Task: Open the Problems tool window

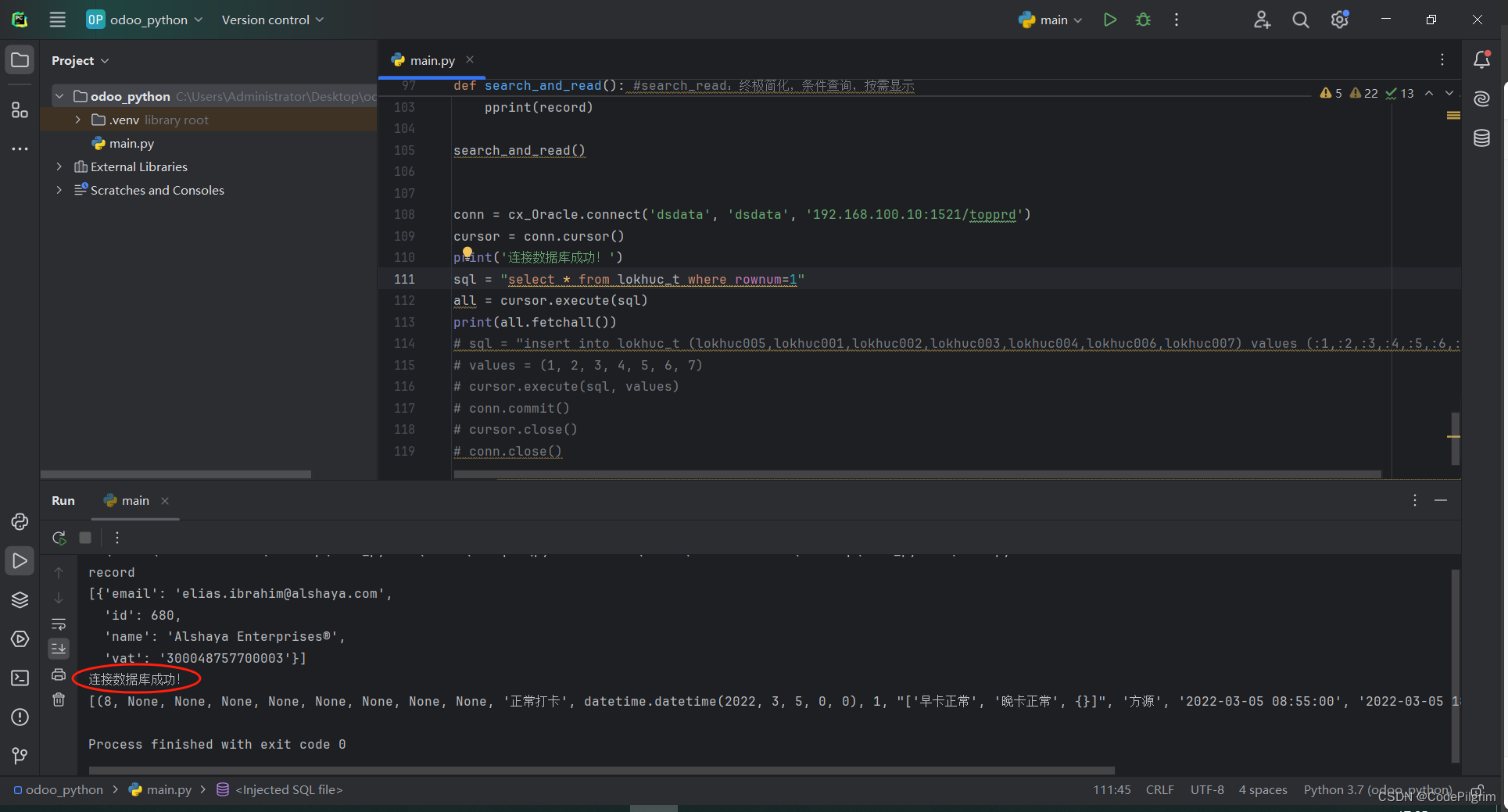Action: coord(20,717)
